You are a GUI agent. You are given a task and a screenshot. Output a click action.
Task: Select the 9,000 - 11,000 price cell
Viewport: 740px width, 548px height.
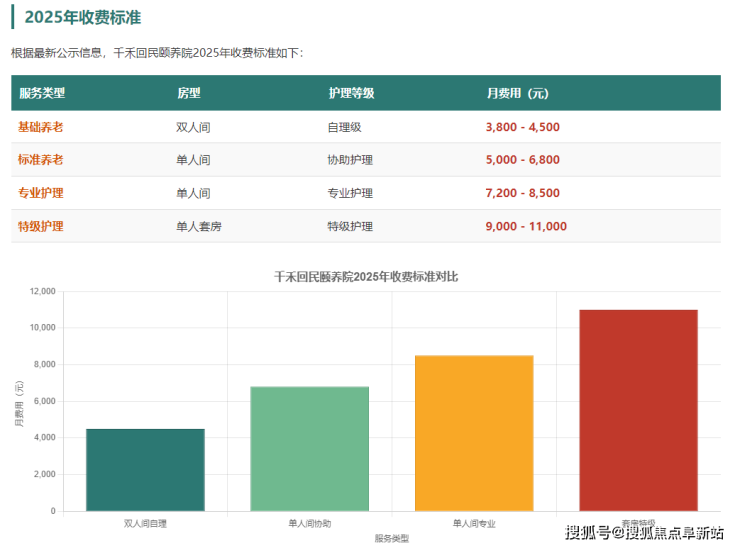(x=526, y=226)
